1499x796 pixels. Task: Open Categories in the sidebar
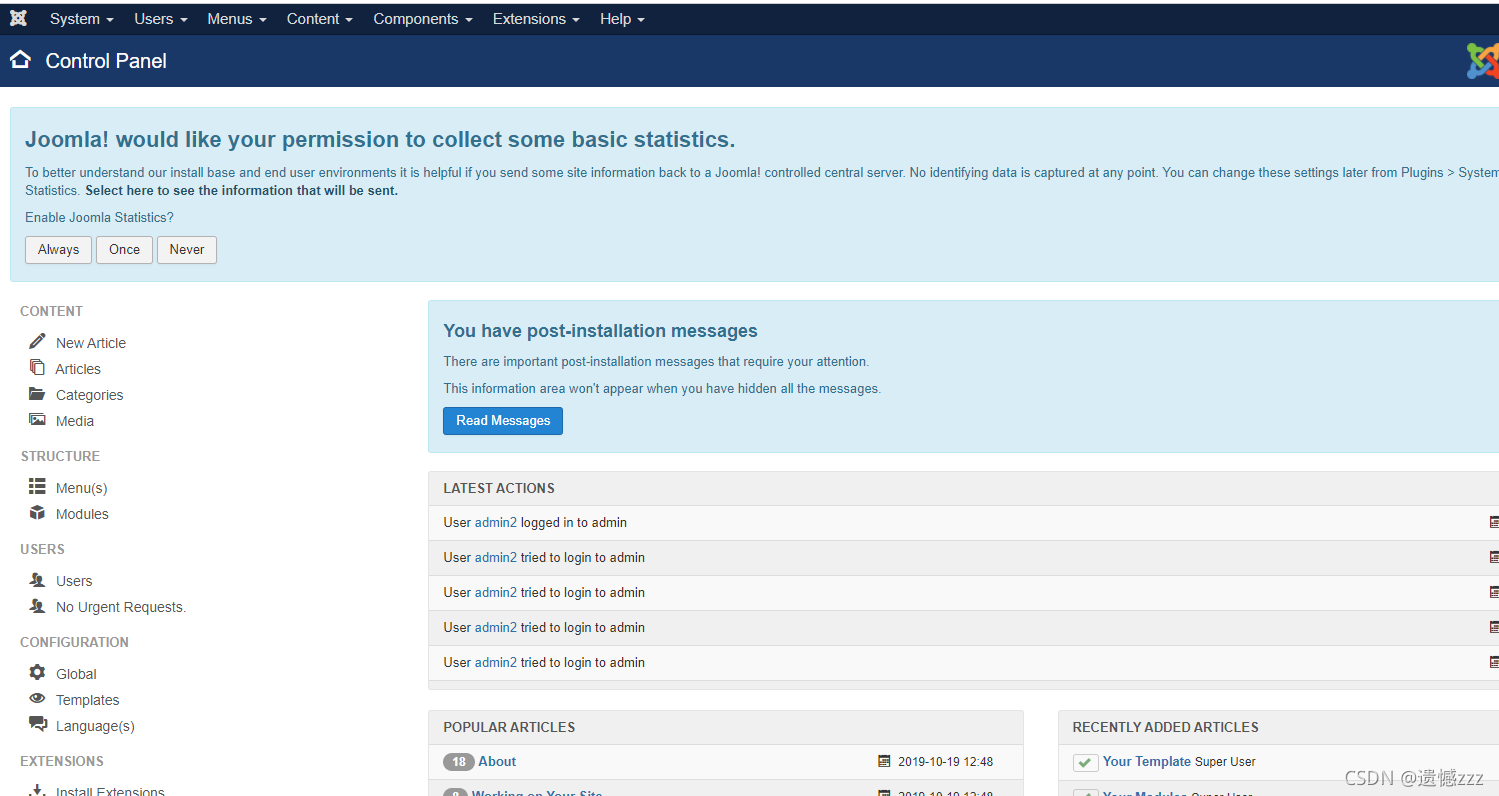point(90,395)
